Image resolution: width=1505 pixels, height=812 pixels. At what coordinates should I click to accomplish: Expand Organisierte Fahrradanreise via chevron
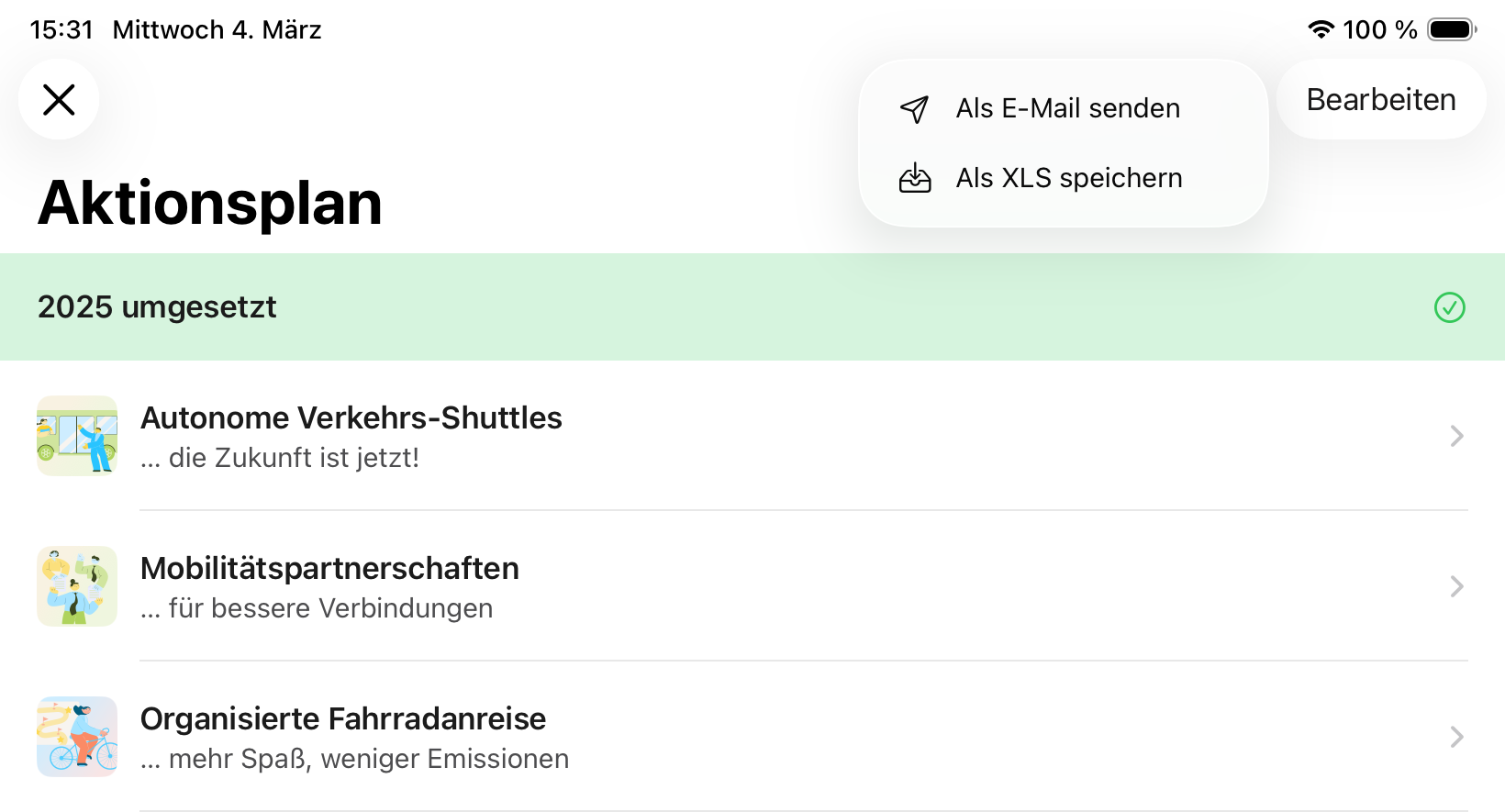[x=1456, y=737]
